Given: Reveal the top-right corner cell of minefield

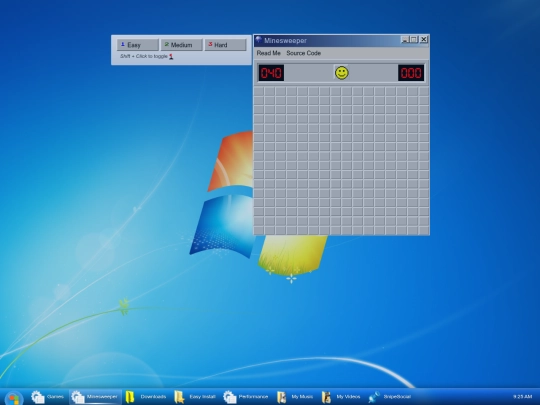Looking at the screenshot, I should point(424,92).
